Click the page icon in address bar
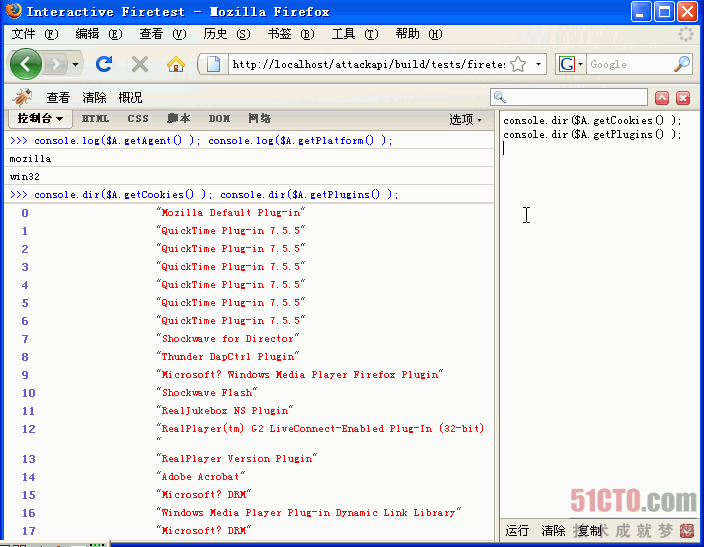Viewport: 704px width, 547px height. point(213,65)
